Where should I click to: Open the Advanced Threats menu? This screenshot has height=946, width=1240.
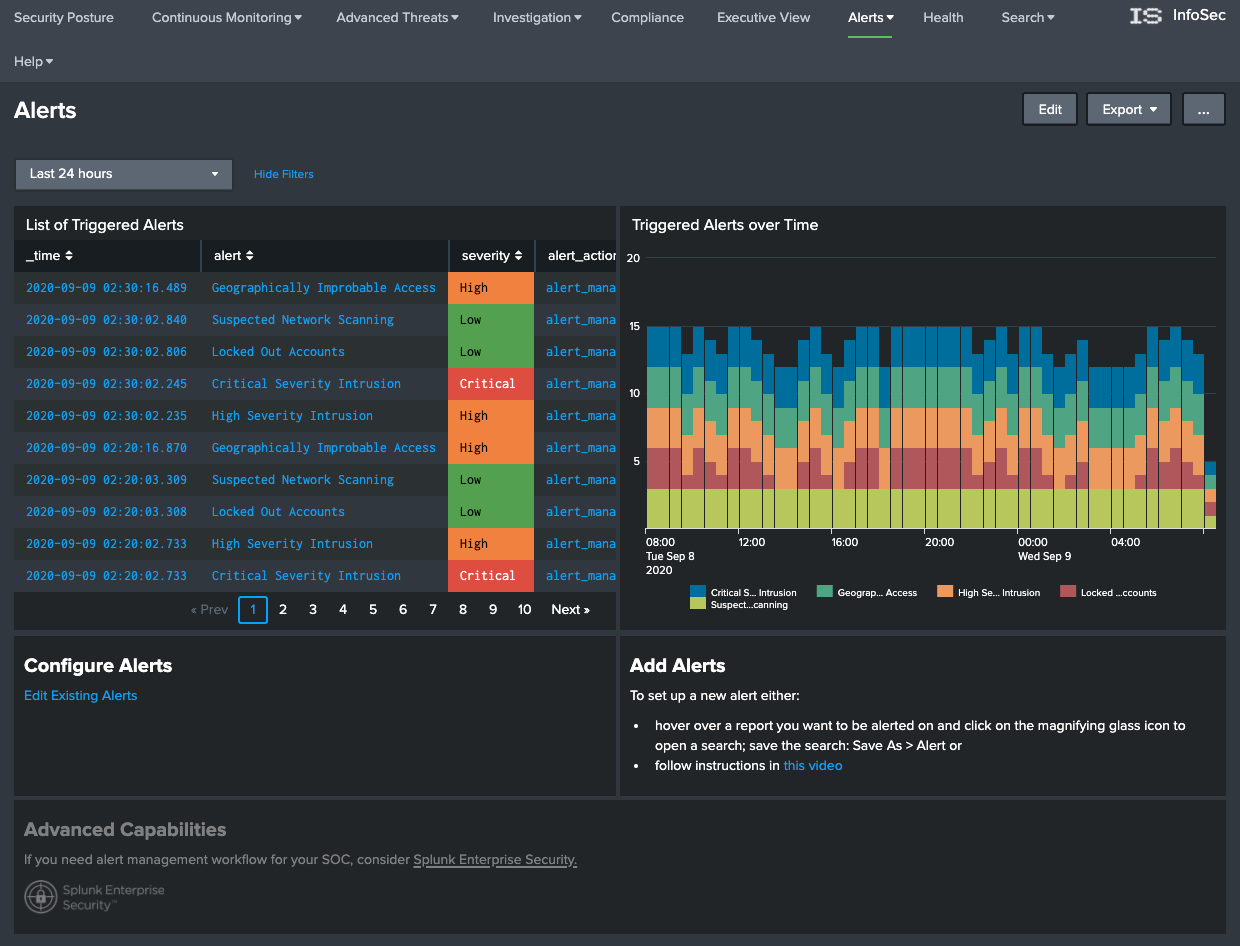click(x=396, y=17)
